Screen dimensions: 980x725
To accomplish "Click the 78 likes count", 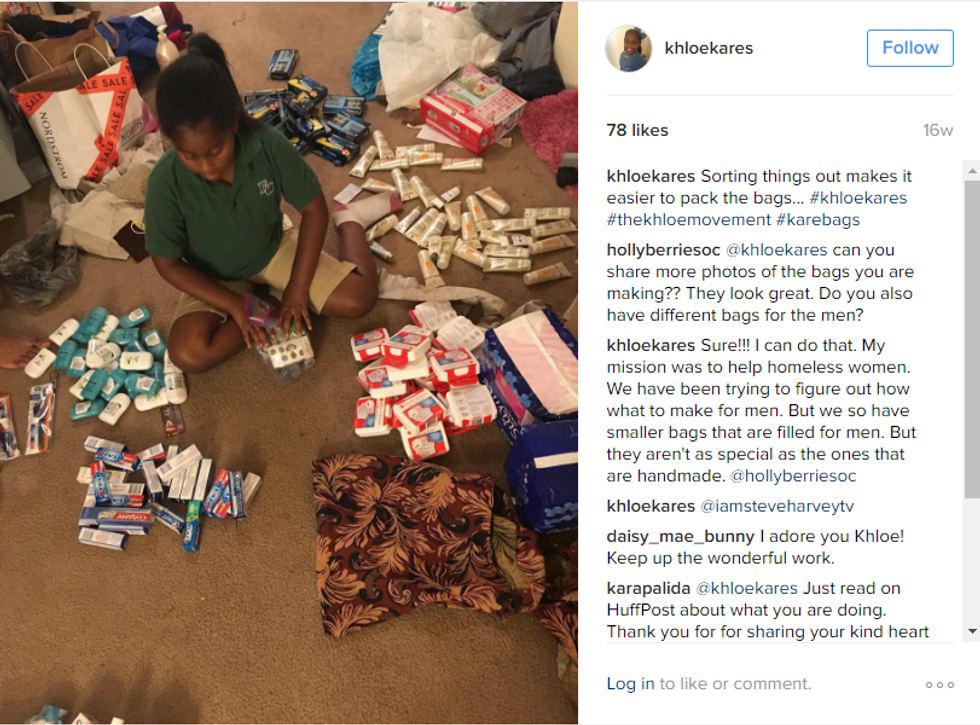I will [637, 130].
